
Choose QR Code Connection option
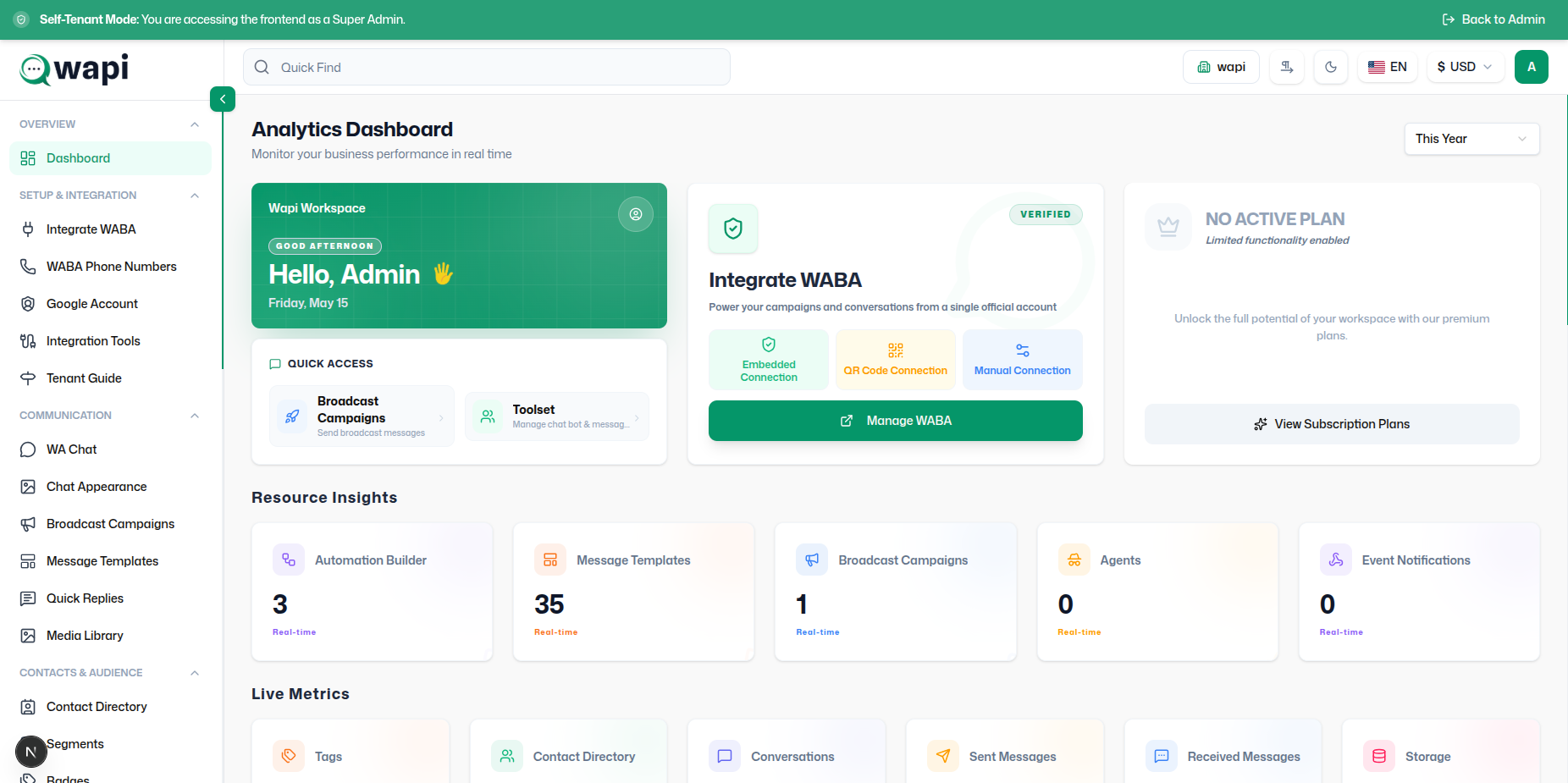coord(896,360)
